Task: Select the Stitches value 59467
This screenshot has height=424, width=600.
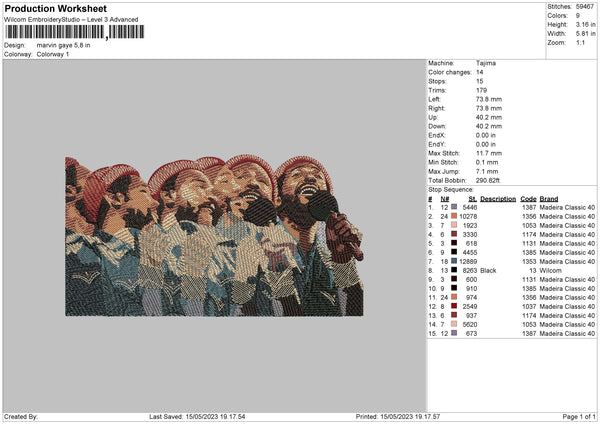Action: tap(585, 7)
